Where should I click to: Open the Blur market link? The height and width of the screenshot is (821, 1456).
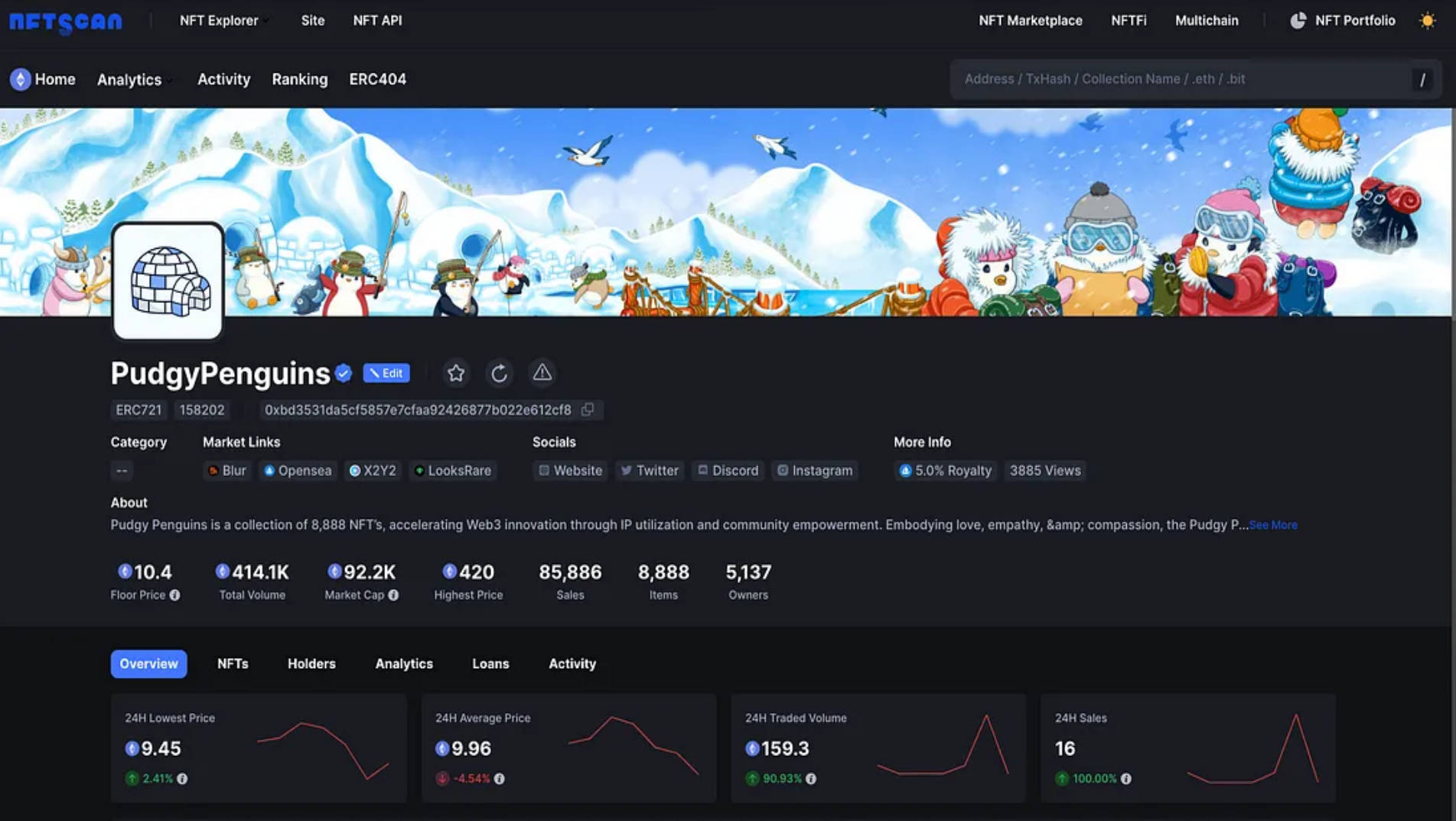tap(227, 471)
